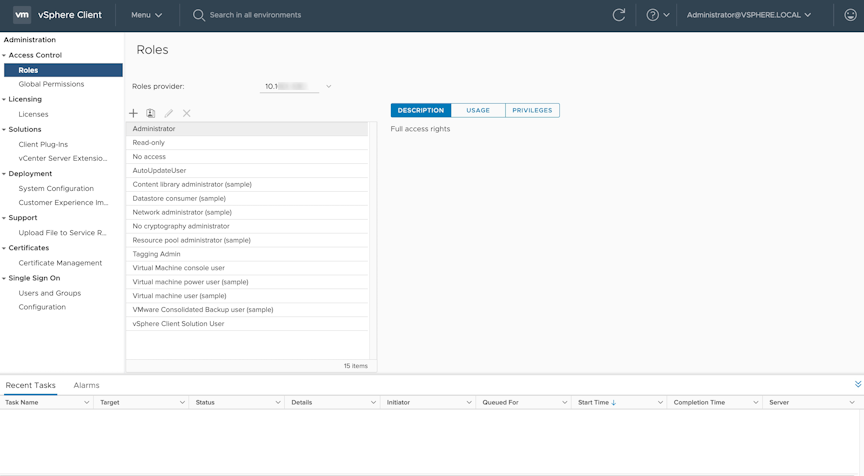Open Client Plug-Ins
This screenshot has height=476, width=864.
click(43, 144)
